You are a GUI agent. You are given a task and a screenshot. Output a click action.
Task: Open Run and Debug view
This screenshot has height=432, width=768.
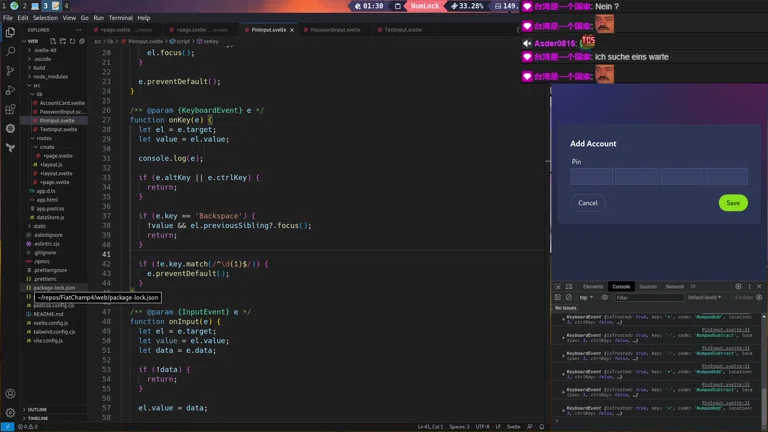click(x=11, y=90)
